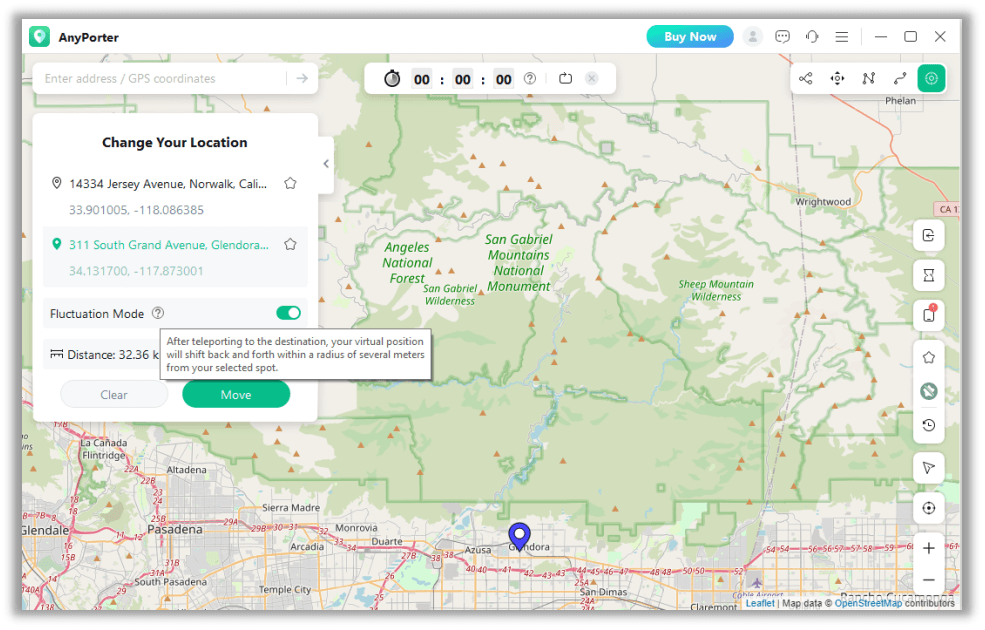The width and height of the screenshot is (985, 630).
Task: Favorite the 14334 Jersey Avenue address
Action: [290, 183]
